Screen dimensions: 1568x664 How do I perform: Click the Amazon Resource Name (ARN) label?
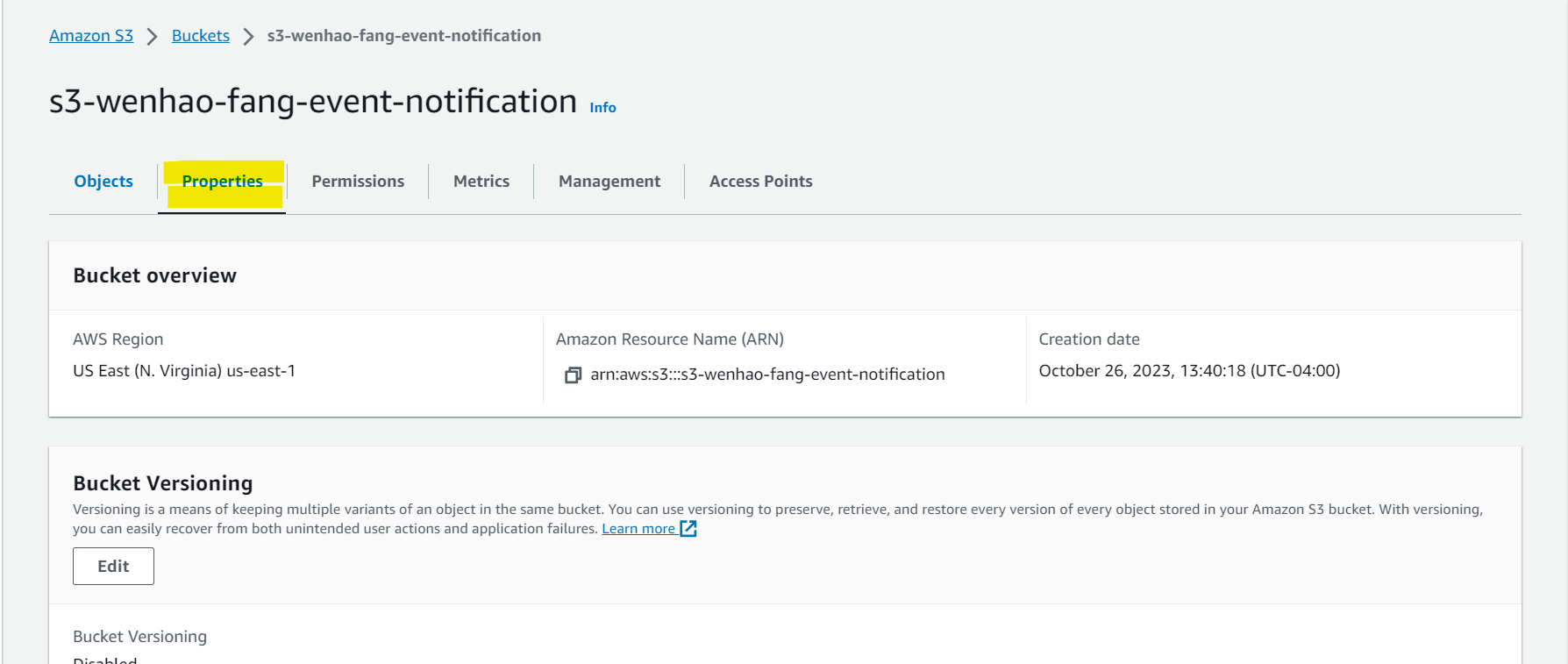(x=670, y=339)
